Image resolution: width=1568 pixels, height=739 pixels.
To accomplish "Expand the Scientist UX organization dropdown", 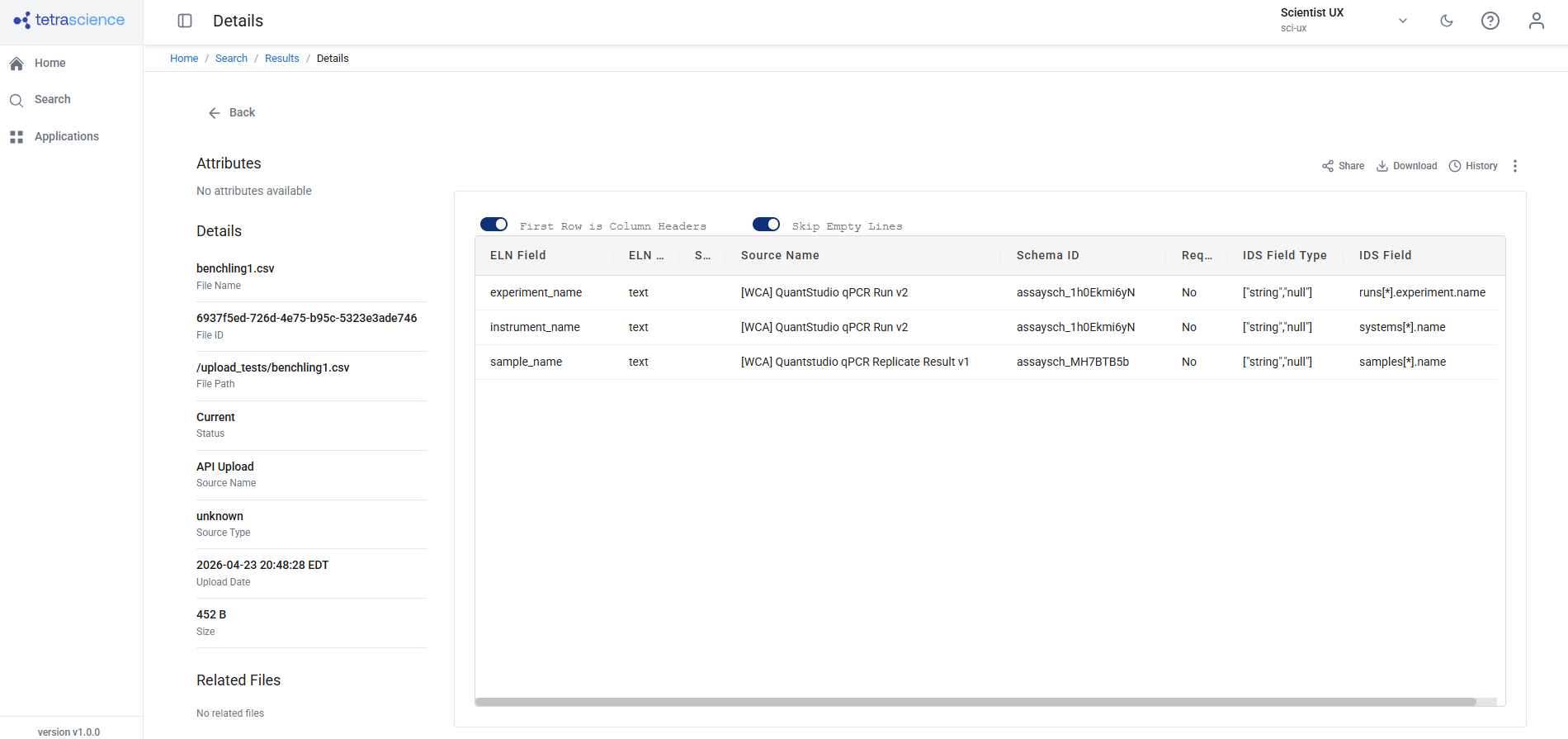I will (x=1402, y=21).
